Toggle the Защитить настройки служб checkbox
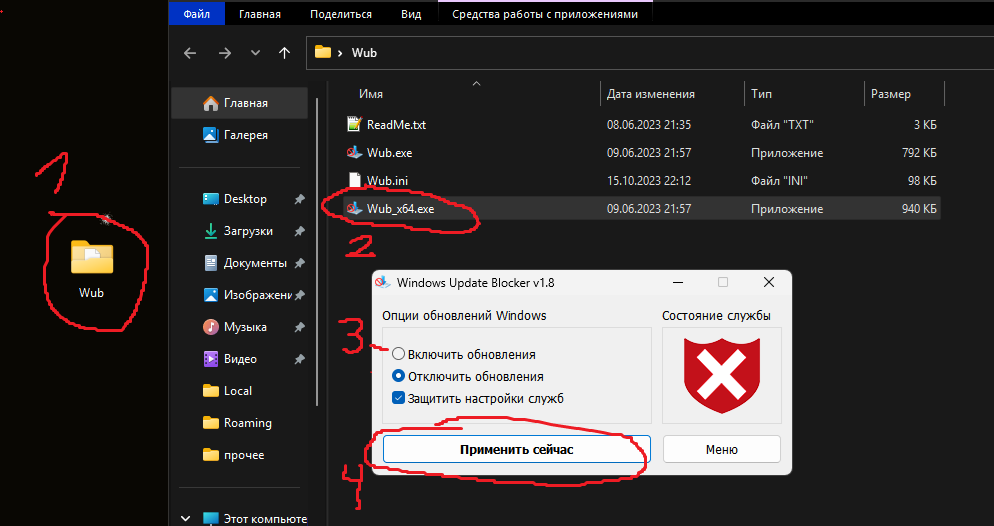This screenshot has width=994, height=526. pyautogui.click(x=399, y=399)
